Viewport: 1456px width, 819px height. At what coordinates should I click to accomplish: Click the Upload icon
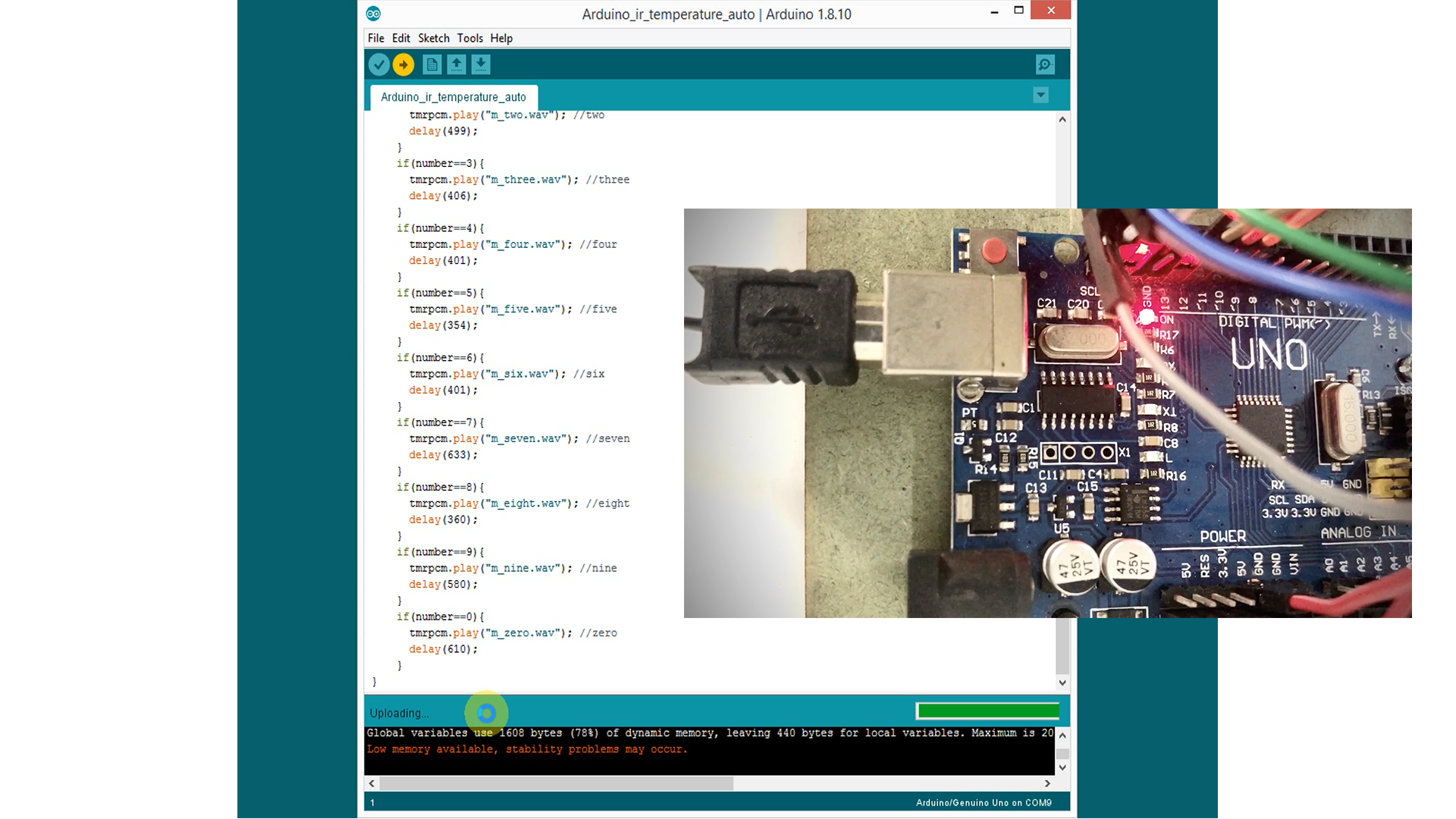click(403, 64)
